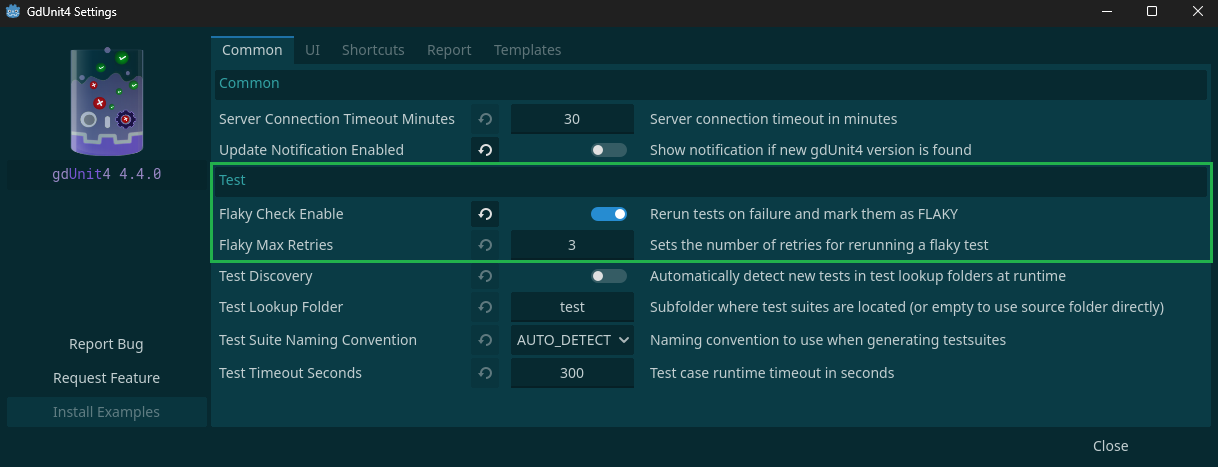The width and height of the screenshot is (1218, 467).
Task: Click reset icon for Flaky Max Retries
Action: point(485,245)
